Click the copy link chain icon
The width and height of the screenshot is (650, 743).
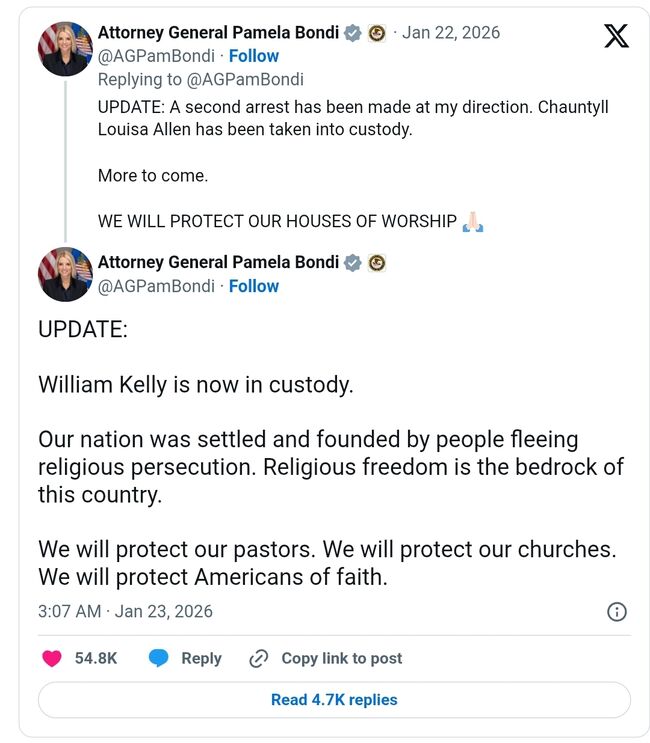pos(259,658)
